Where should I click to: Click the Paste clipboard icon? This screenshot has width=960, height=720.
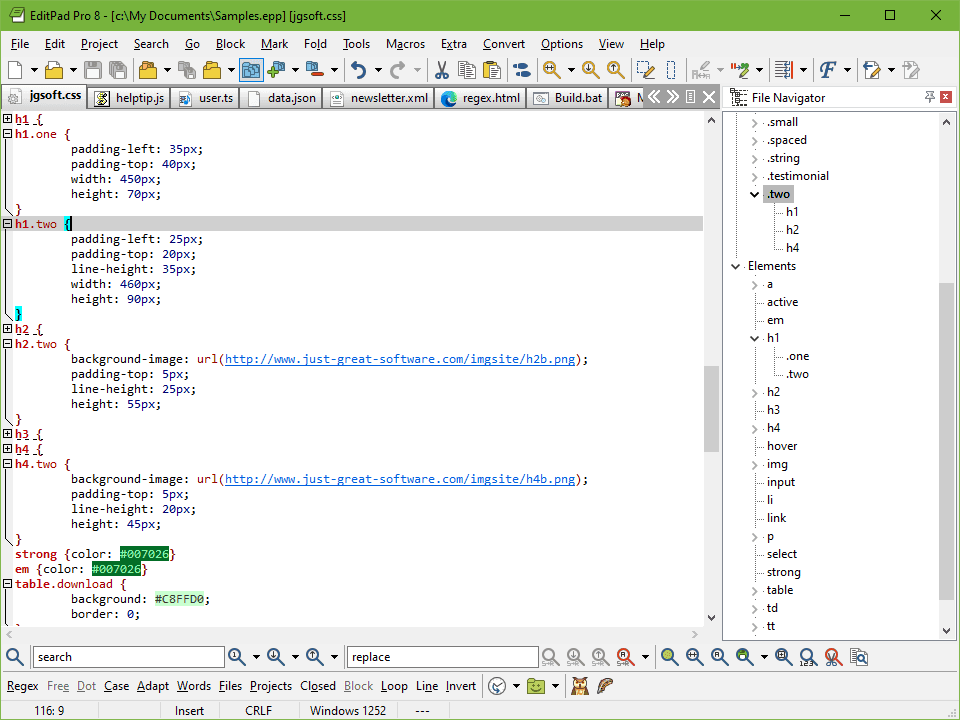492,70
